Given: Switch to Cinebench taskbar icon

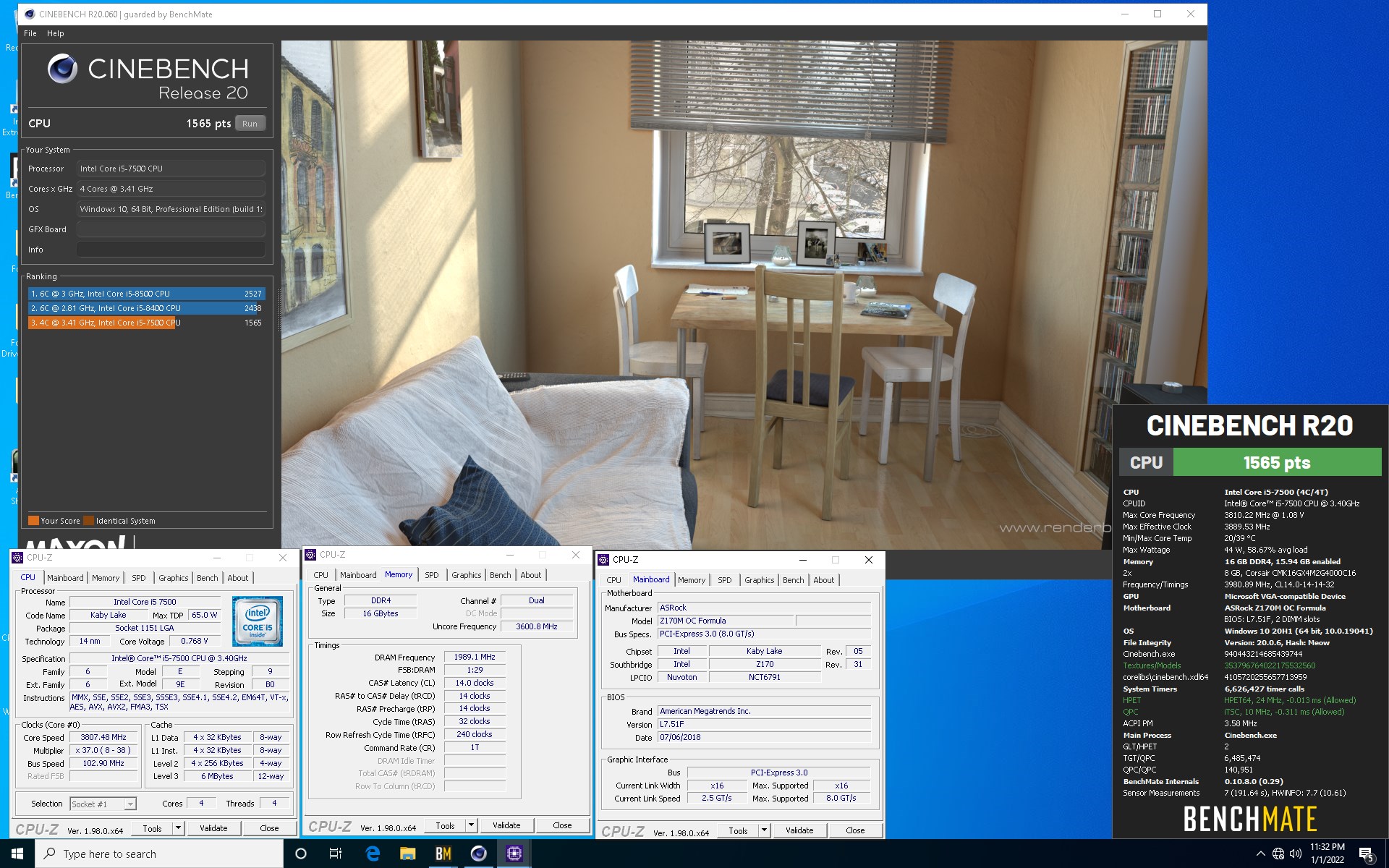Looking at the screenshot, I should click(479, 854).
